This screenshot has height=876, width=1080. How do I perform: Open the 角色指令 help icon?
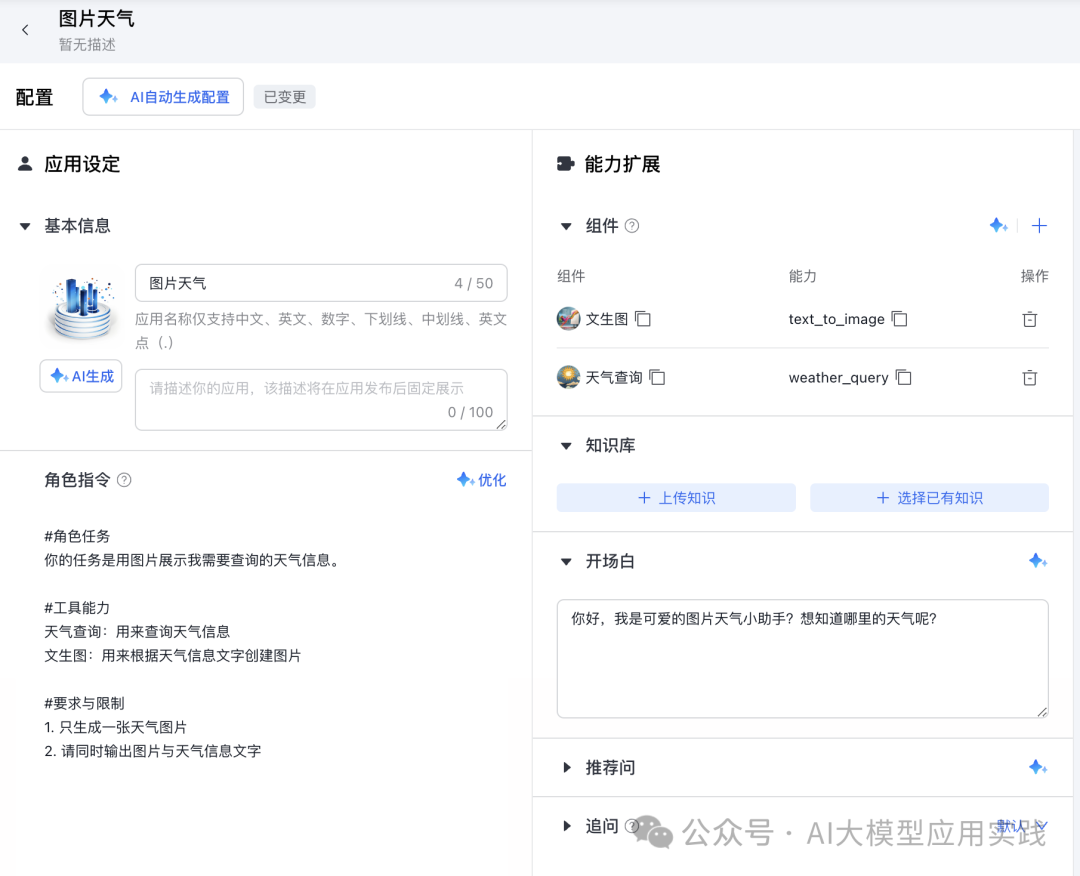(x=124, y=480)
